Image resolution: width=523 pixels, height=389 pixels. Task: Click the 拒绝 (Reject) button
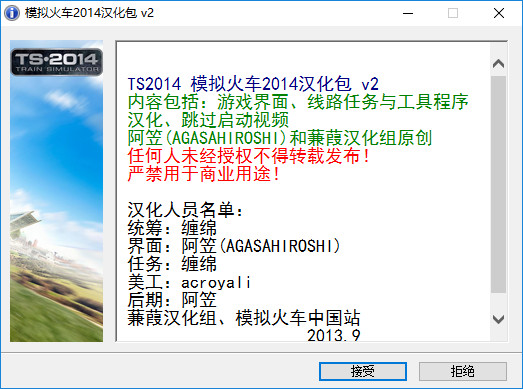click(x=463, y=371)
